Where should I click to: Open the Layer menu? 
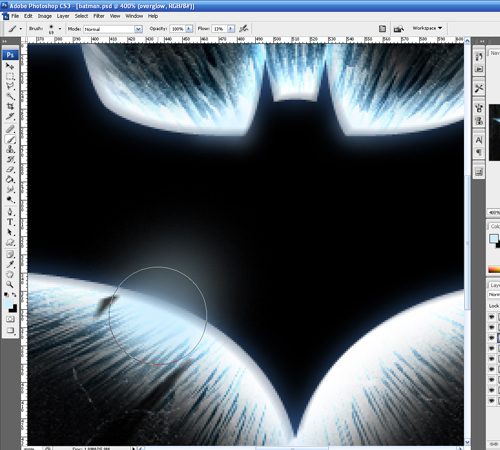tap(63, 16)
